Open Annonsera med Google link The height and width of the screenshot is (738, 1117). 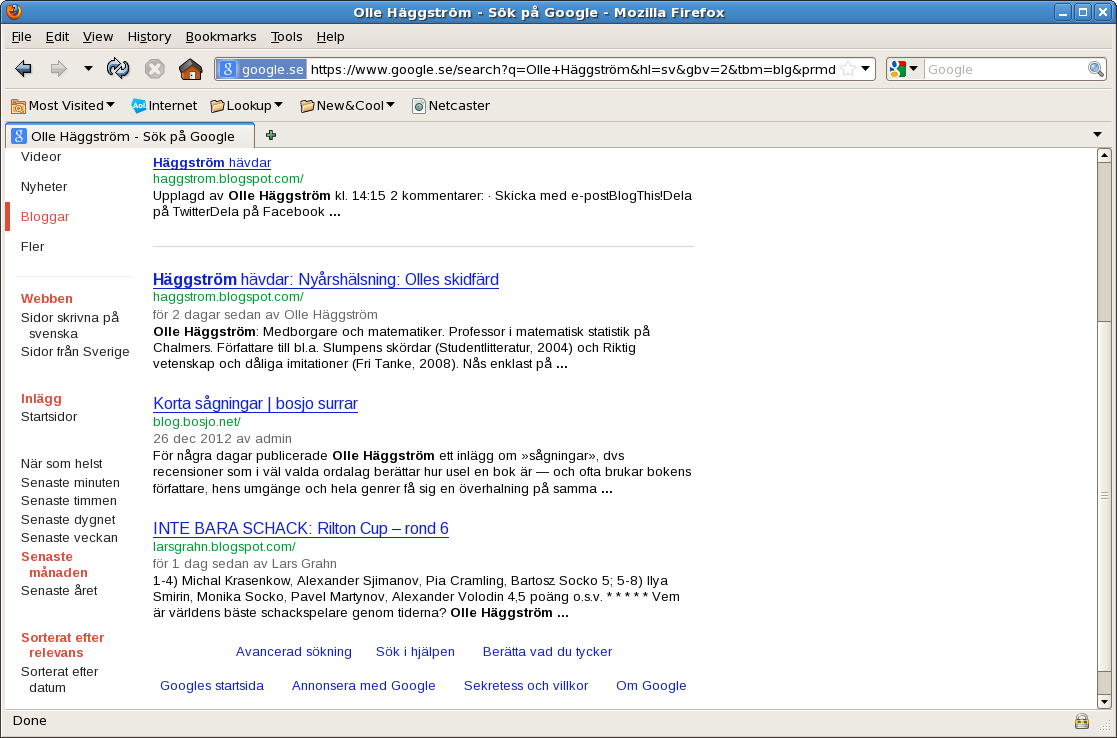(363, 686)
